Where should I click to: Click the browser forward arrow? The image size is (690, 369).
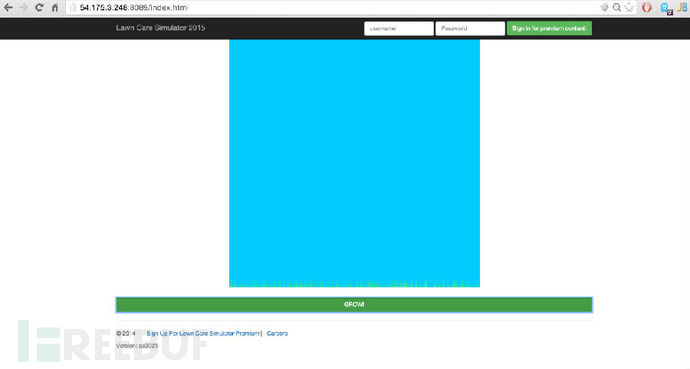click(23, 7)
